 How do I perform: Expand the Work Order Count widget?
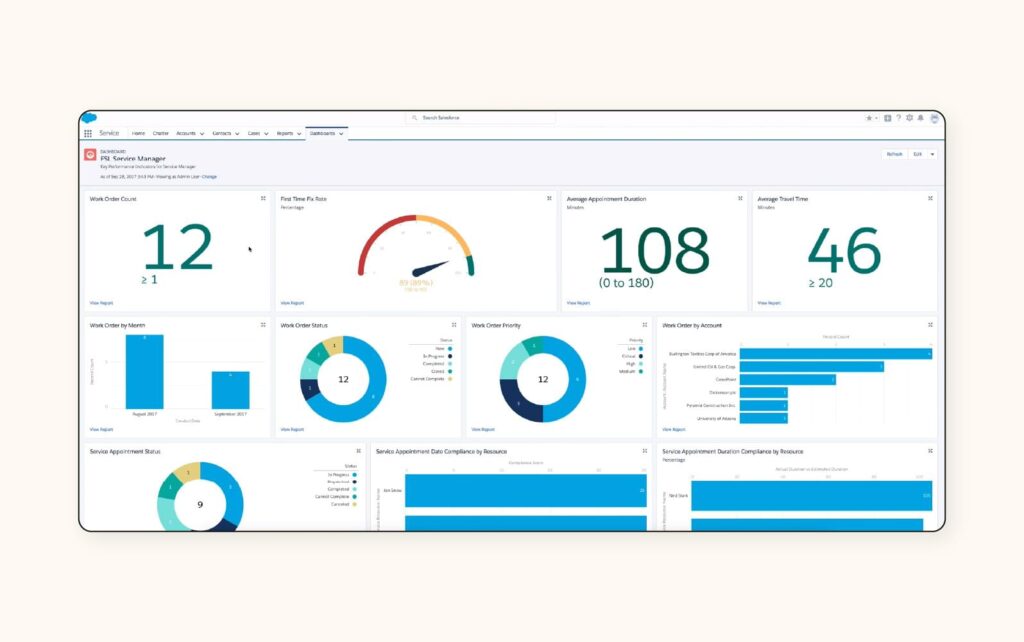coord(261,198)
